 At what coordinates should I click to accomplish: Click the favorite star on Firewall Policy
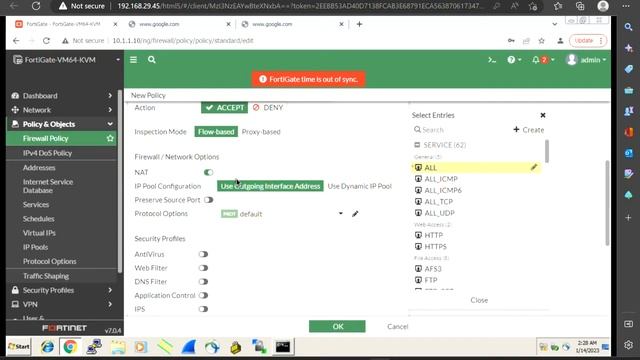point(110,138)
